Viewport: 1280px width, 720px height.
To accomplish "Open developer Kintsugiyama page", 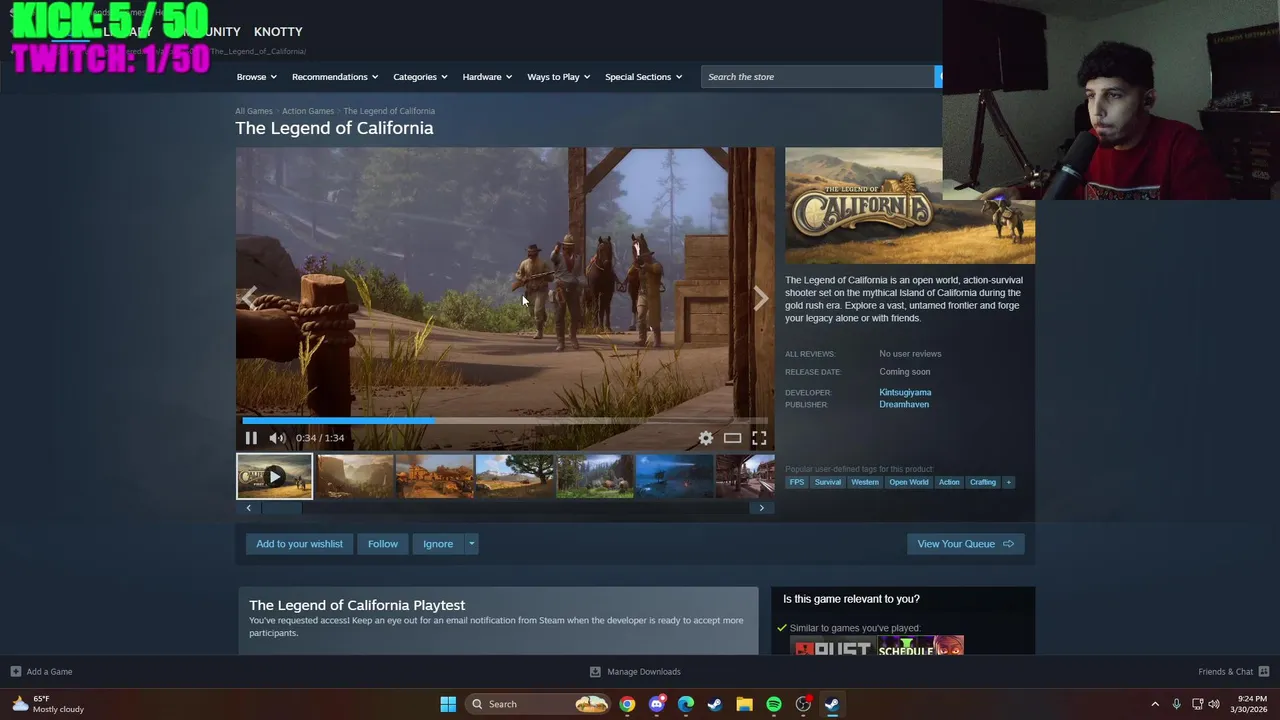I will tap(905, 392).
